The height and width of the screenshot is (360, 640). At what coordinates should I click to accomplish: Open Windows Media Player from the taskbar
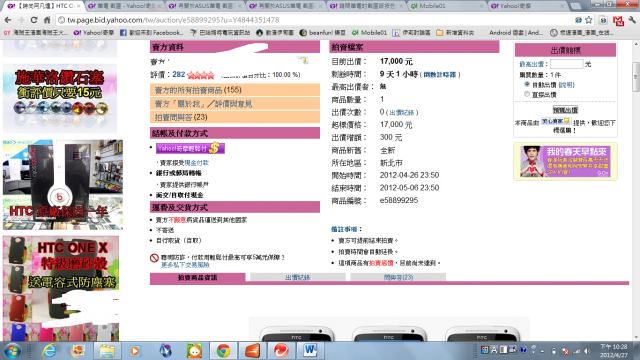(135, 351)
